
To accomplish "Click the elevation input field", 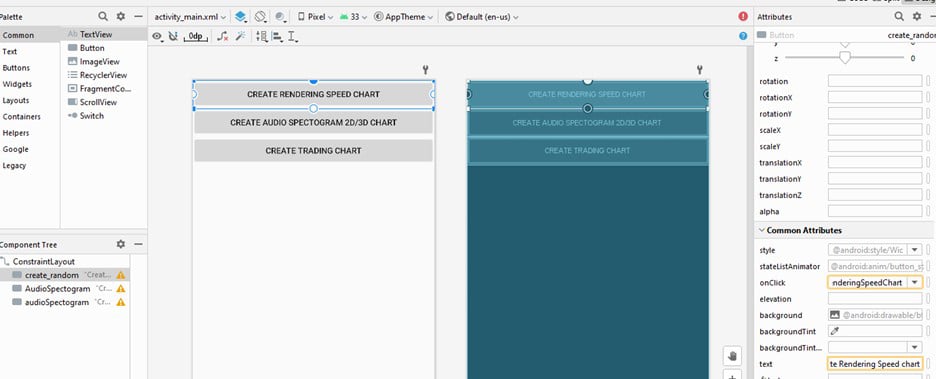I will click(875, 298).
